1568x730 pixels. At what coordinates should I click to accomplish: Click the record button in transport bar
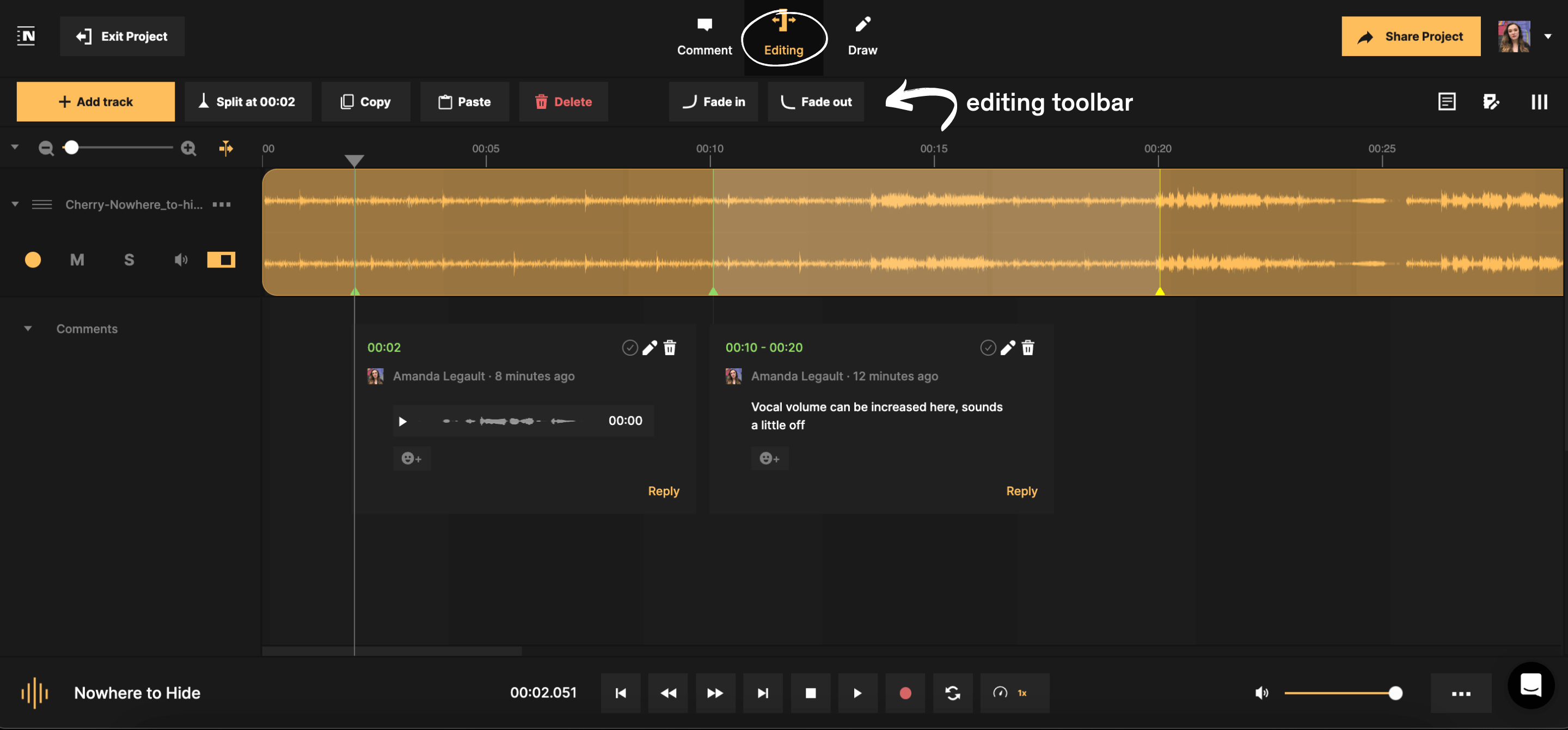click(905, 692)
